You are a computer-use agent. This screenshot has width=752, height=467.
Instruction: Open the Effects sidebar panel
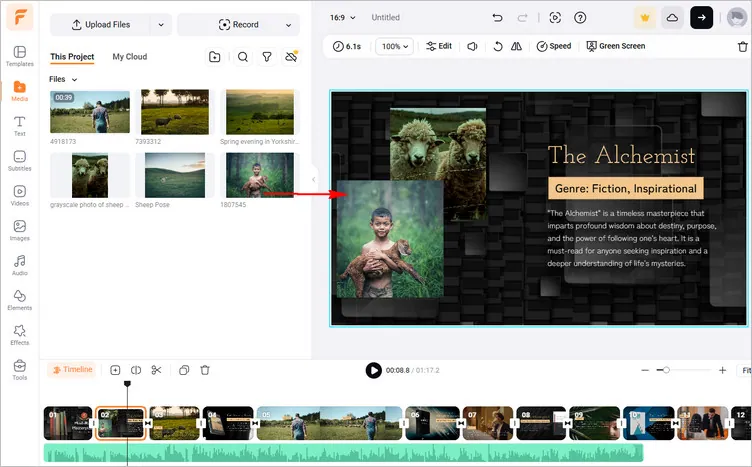[20, 335]
